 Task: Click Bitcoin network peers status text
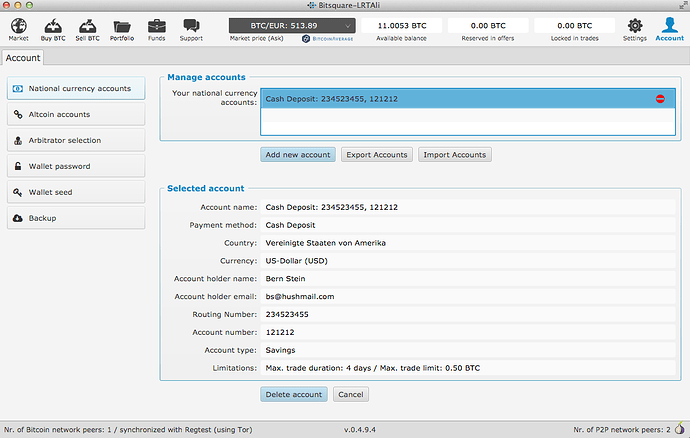point(128,430)
